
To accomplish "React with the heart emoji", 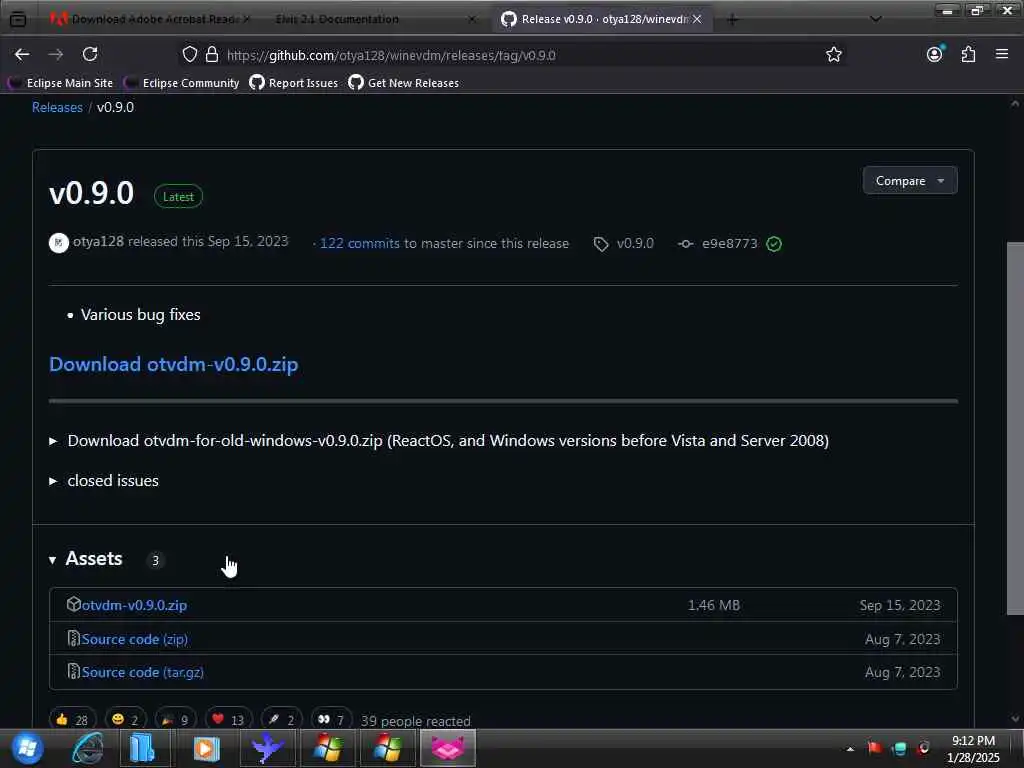I will [x=228, y=720].
